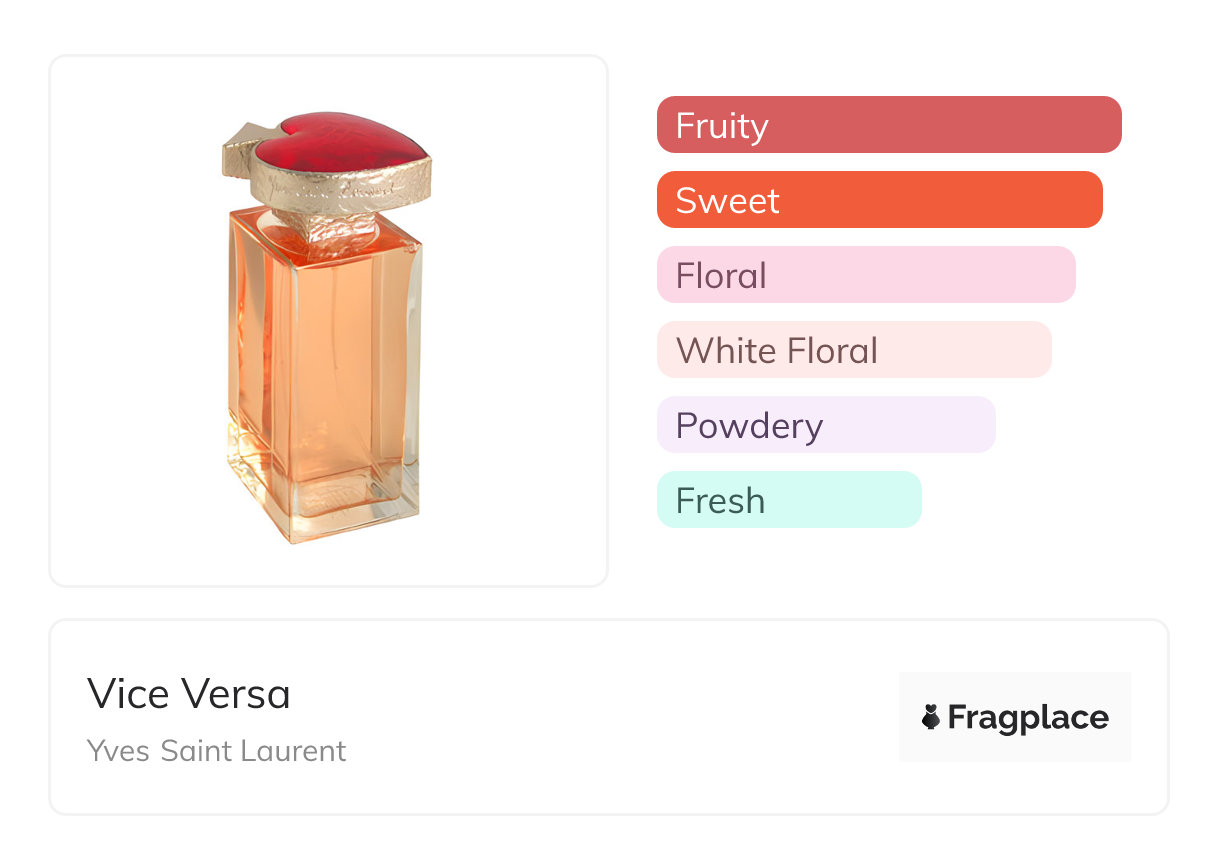Choose the Fresh accord bar
Viewport: 1218px width, 864px height.
[x=788, y=500]
